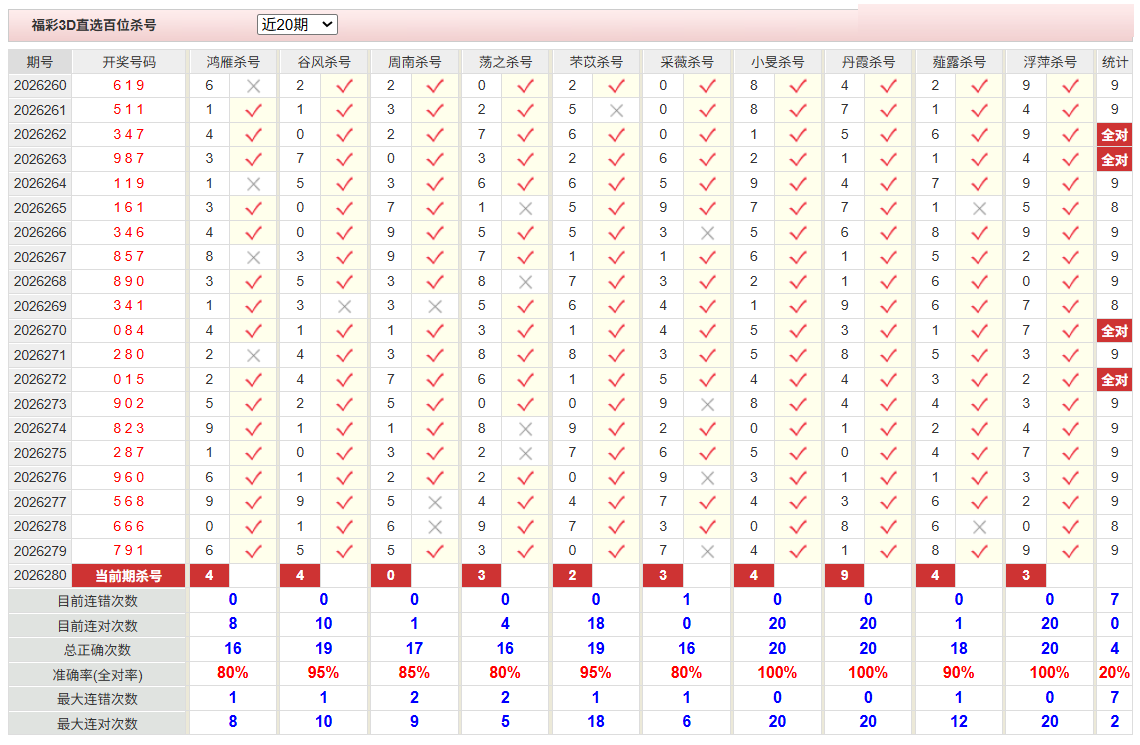This screenshot has width=1140, height=745.
Task: Click gray X for 蒹露杀号 in row 2026278
Action: point(979,527)
